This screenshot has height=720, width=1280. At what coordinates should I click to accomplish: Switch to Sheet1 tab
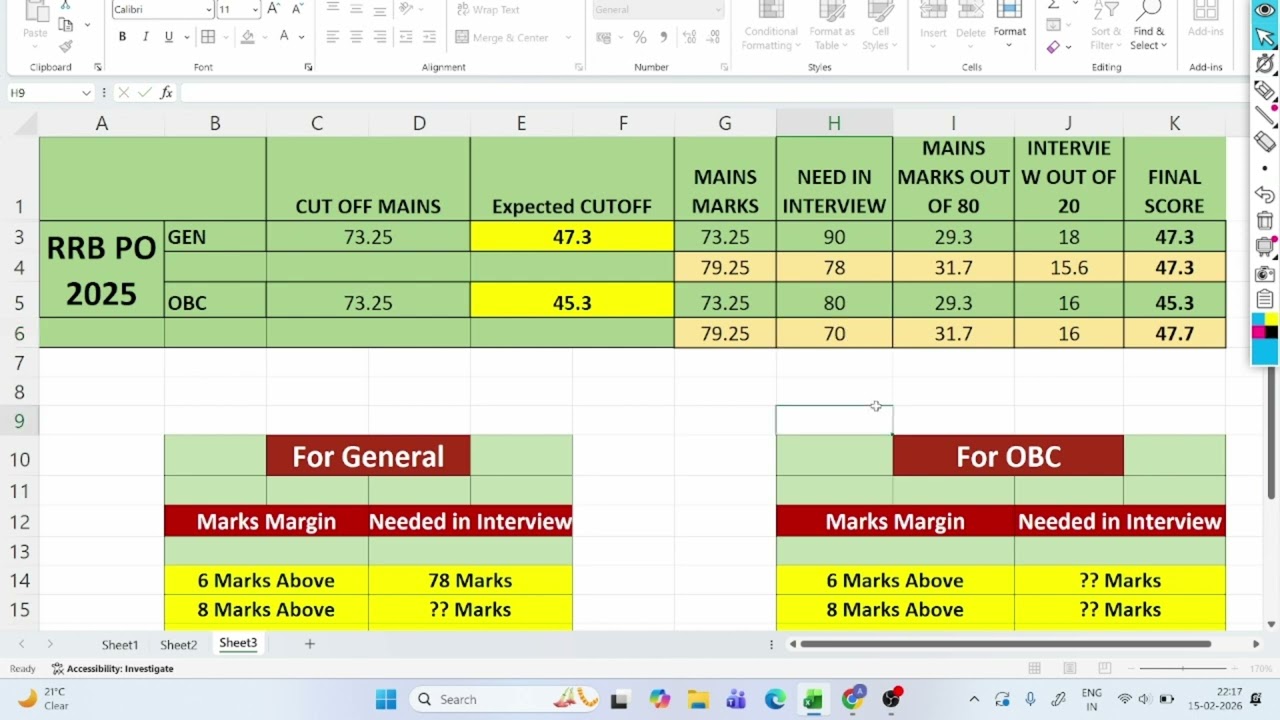click(x=119, y=645)
